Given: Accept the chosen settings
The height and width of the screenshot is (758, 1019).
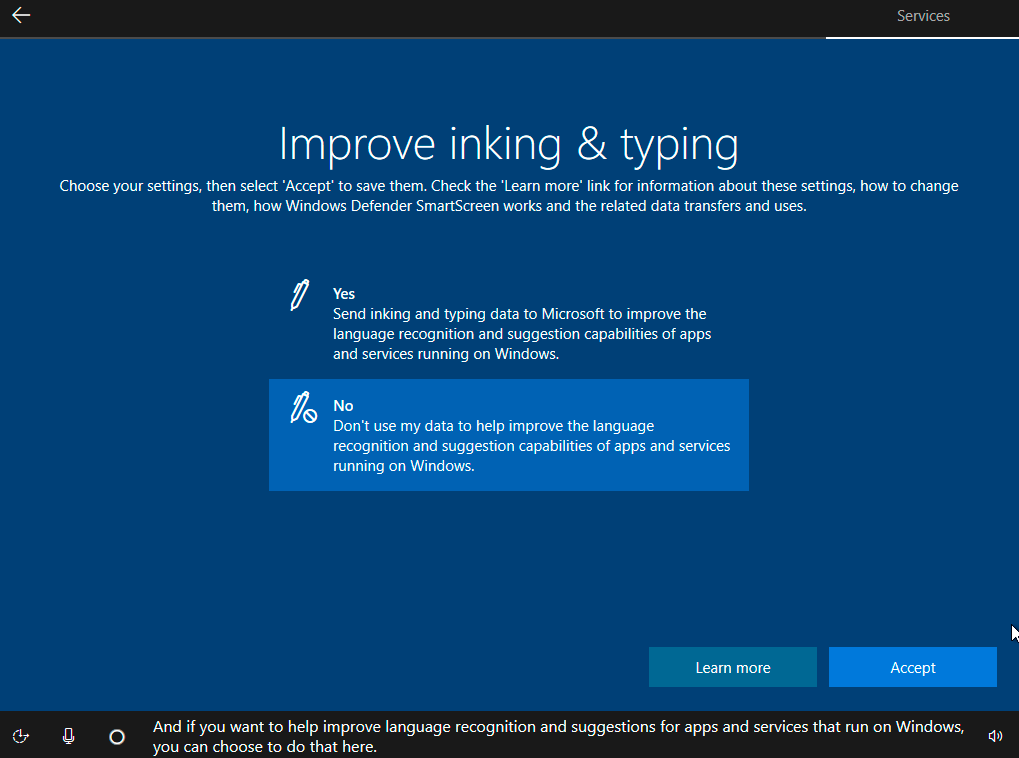Looking at the screenshot, I should coord(912,667).
